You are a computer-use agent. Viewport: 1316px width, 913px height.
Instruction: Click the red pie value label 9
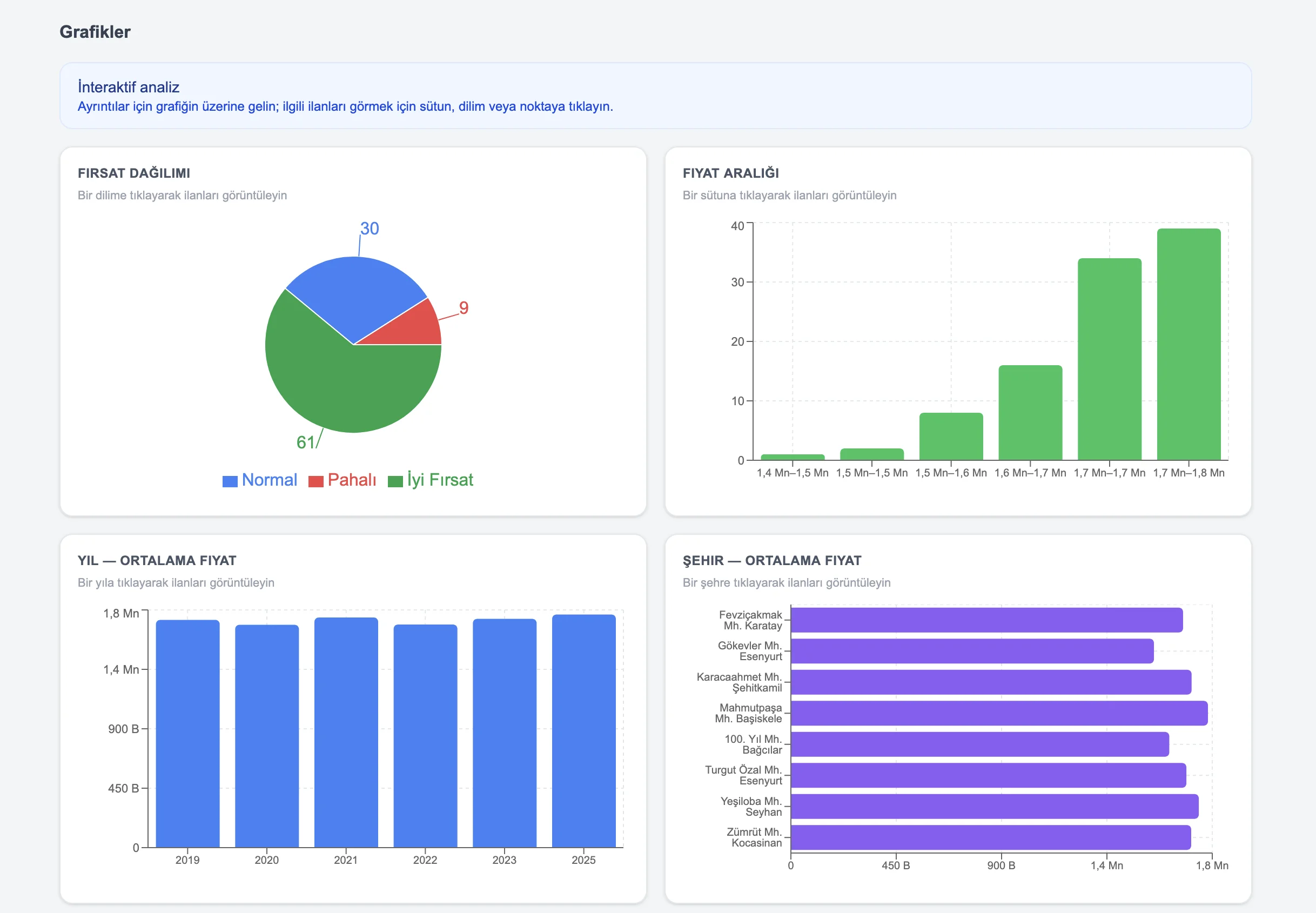click(x=464, y=308)
